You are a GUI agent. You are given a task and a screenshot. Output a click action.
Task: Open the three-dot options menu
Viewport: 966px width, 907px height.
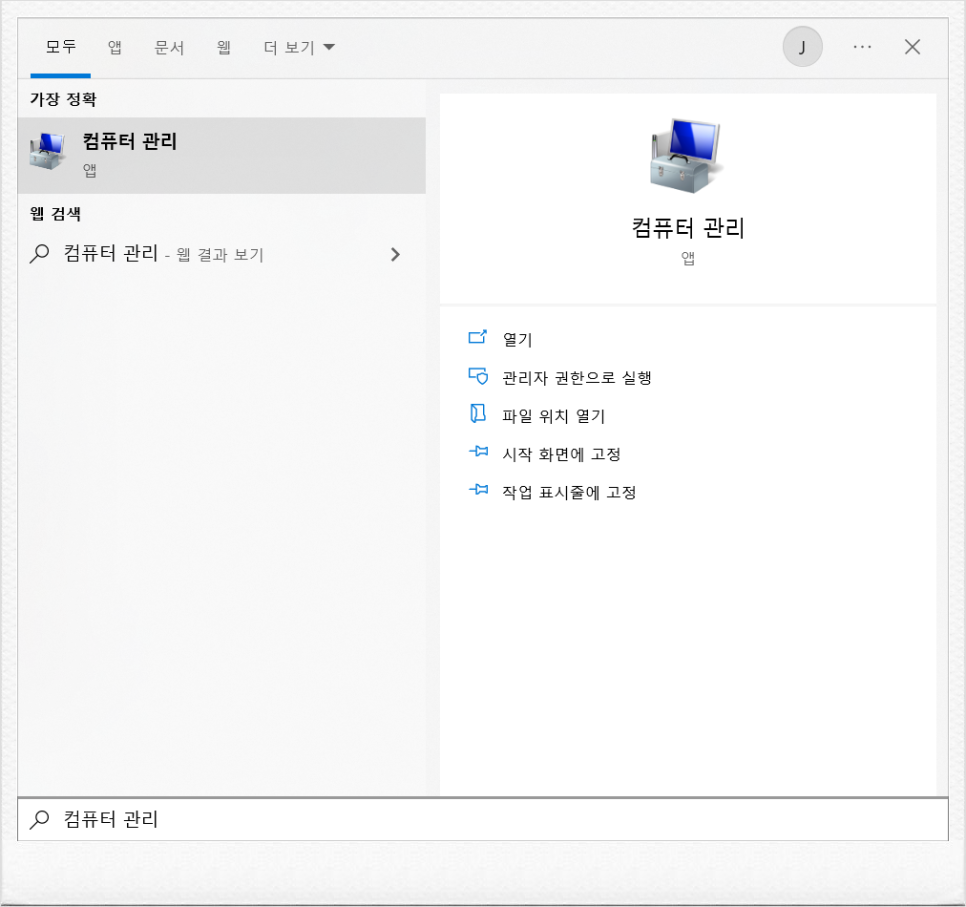pyautogui.click(x=862, y=47)
